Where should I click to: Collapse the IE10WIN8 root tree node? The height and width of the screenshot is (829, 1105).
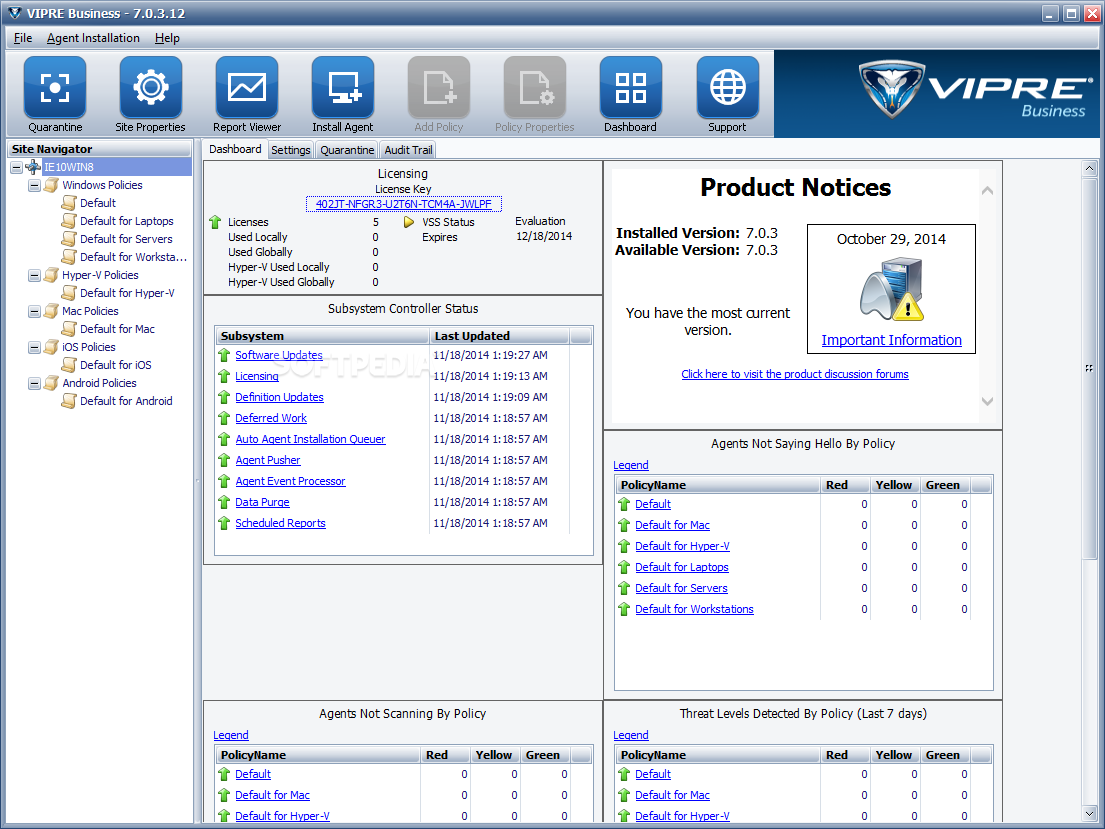click(16, 168)
